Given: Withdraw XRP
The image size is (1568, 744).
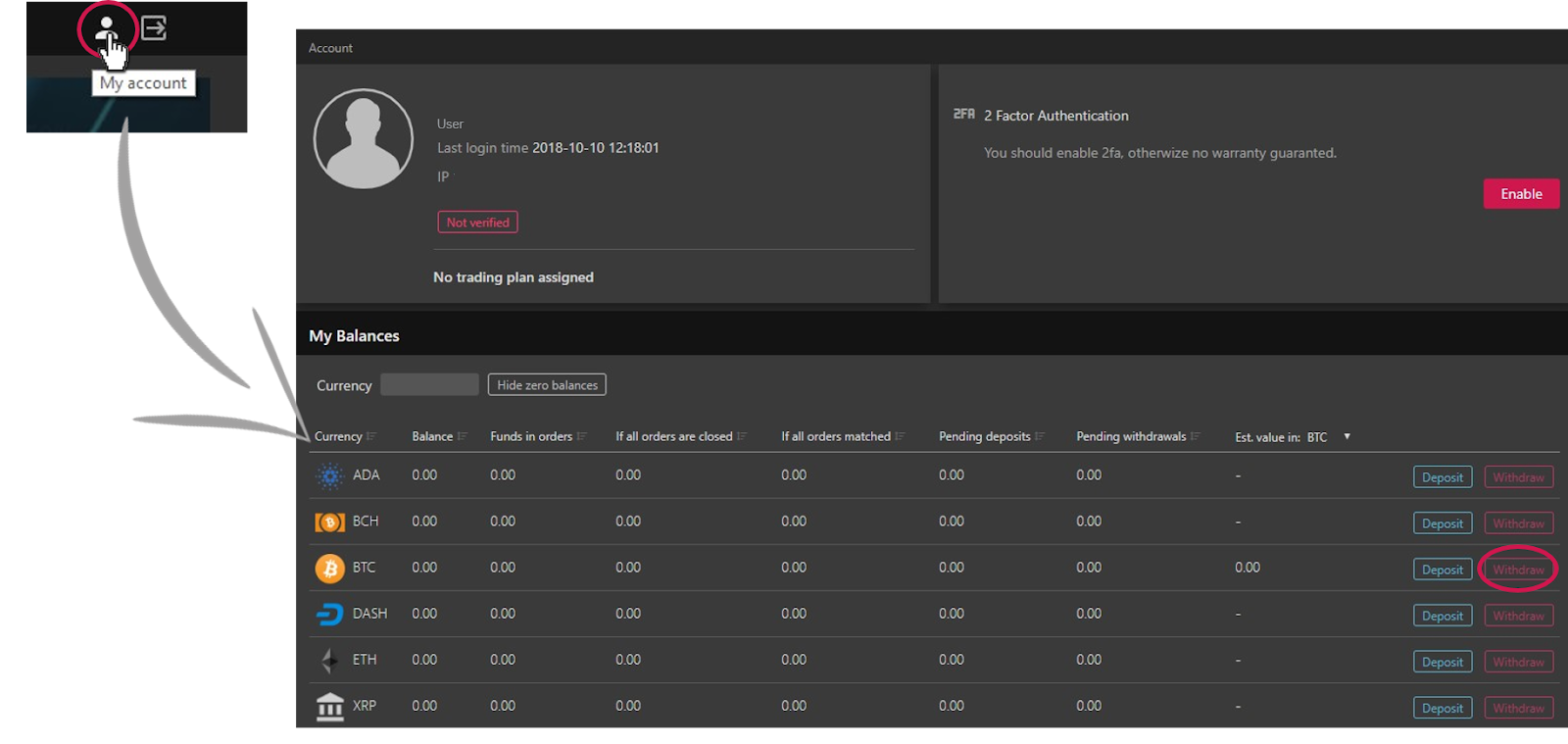Looking at the screenshot, I should coord(1518,708).
